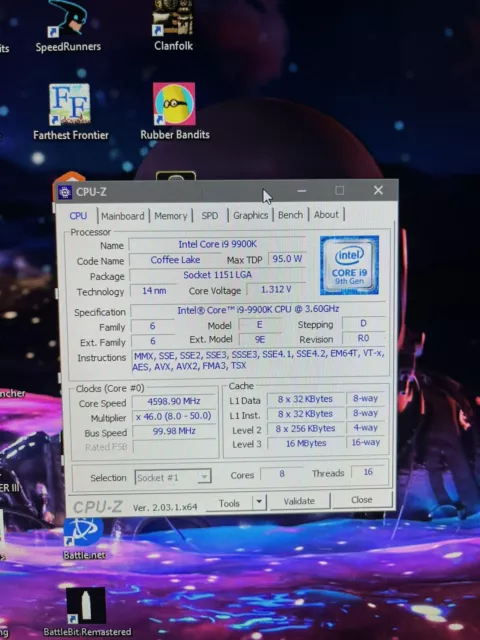480x640 pixels.
Task: Click the Instructions list box
Action: point(259,360)
